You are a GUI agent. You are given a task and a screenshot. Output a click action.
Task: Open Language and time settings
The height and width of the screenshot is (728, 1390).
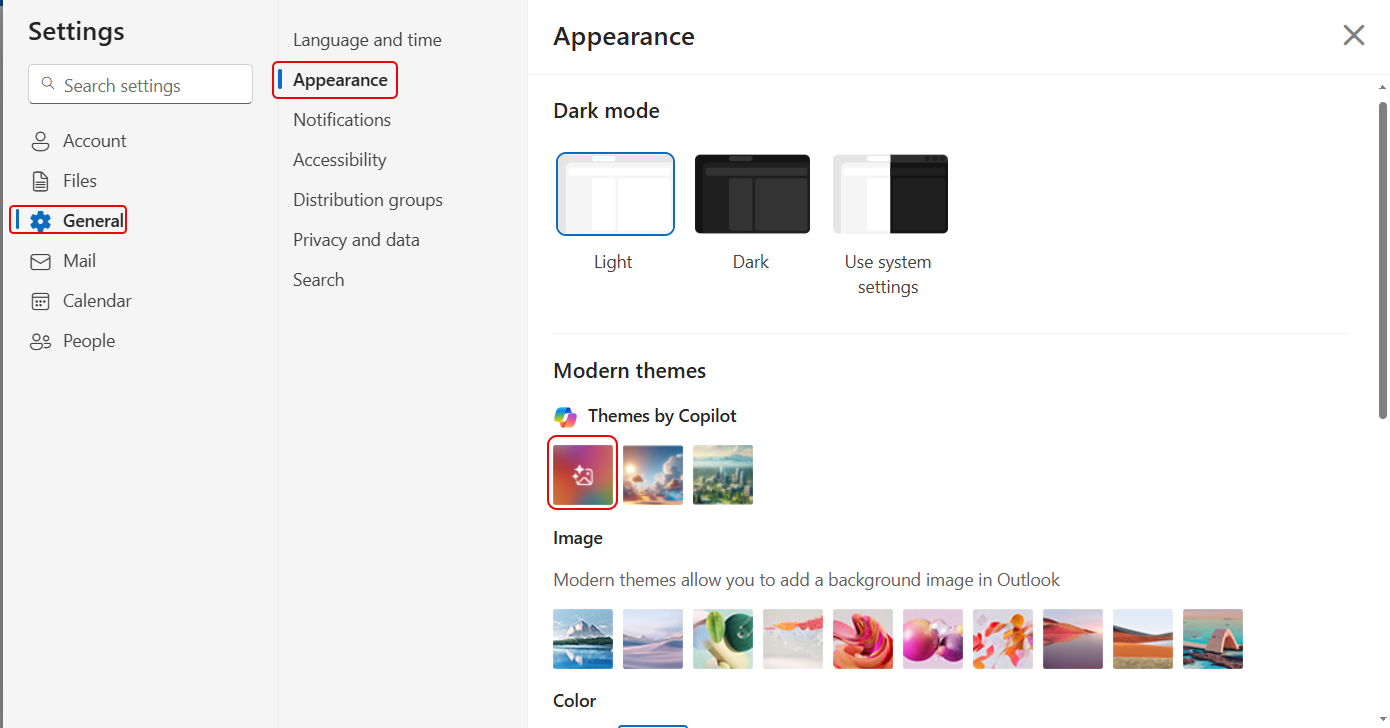pos(367,40)
